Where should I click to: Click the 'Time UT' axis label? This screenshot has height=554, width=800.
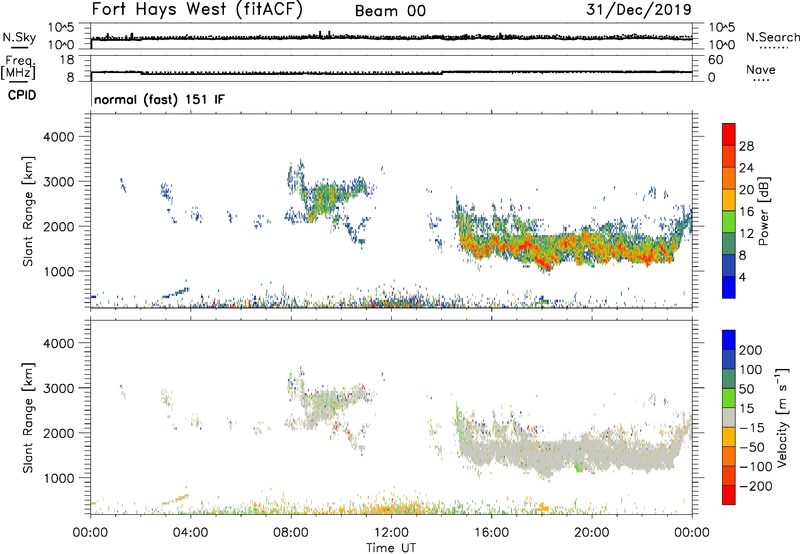(391, 548)
